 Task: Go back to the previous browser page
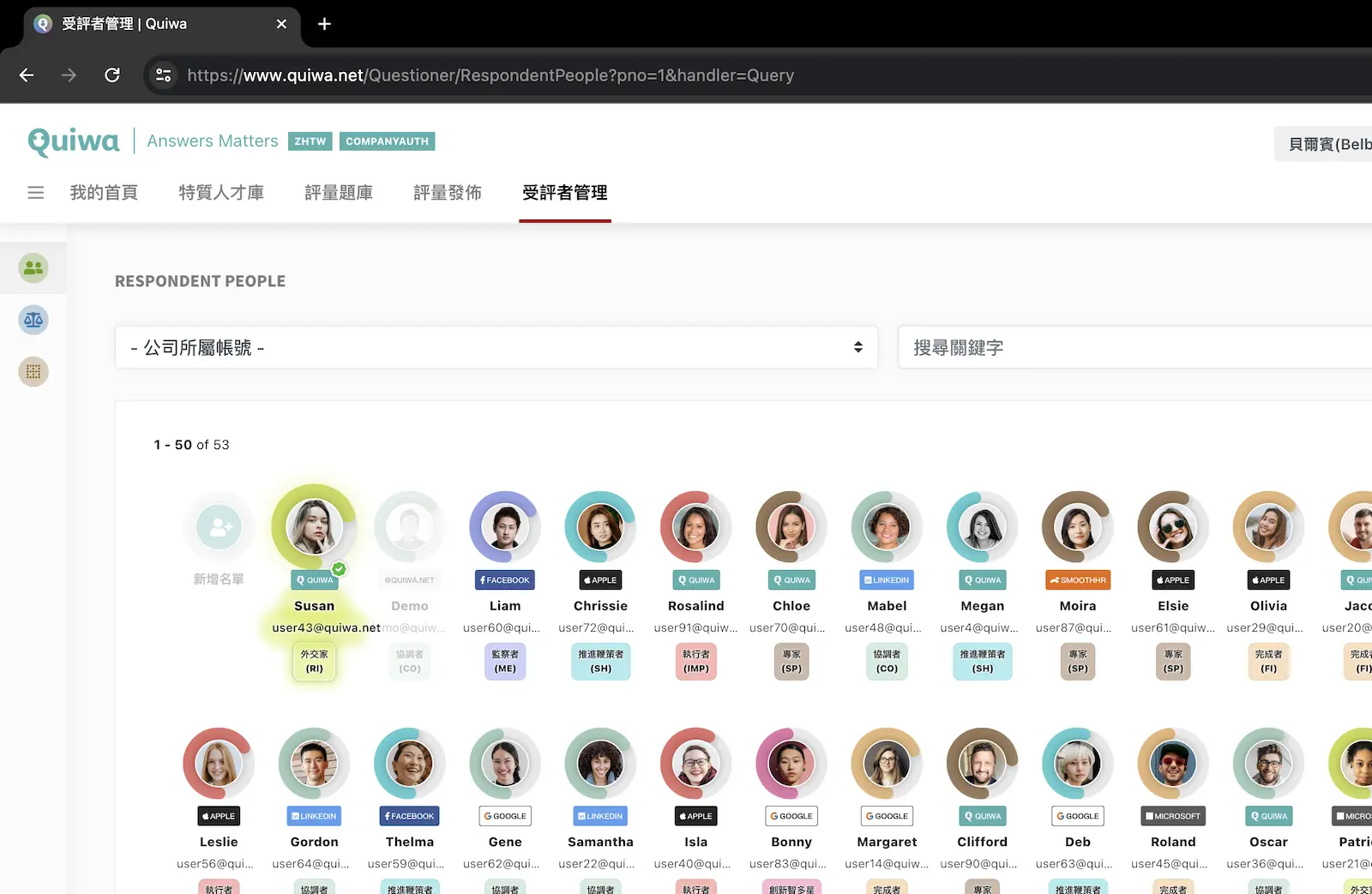pyautogui.click(x=27, y=75)
